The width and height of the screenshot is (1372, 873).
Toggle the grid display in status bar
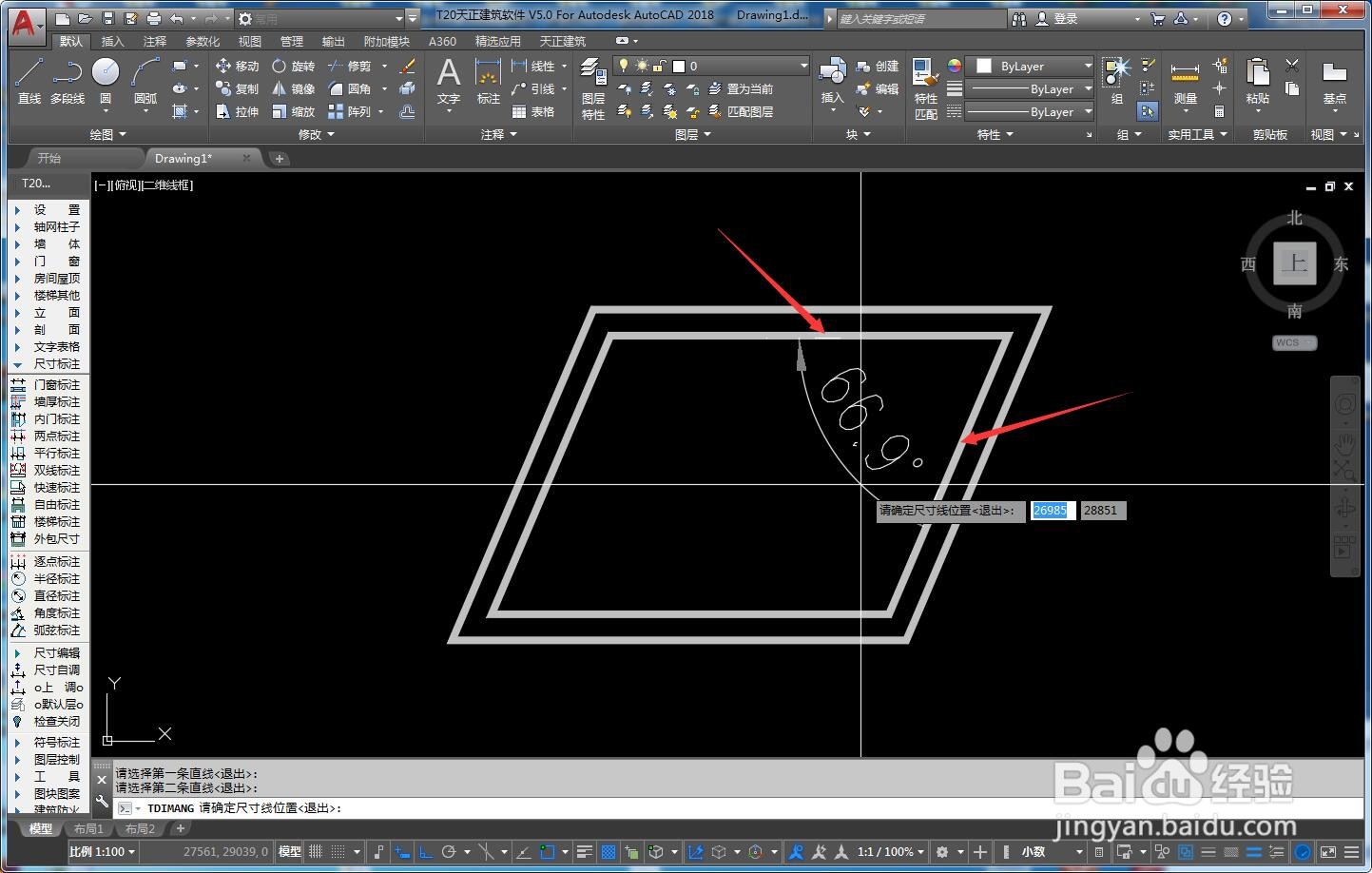point(316,852)
